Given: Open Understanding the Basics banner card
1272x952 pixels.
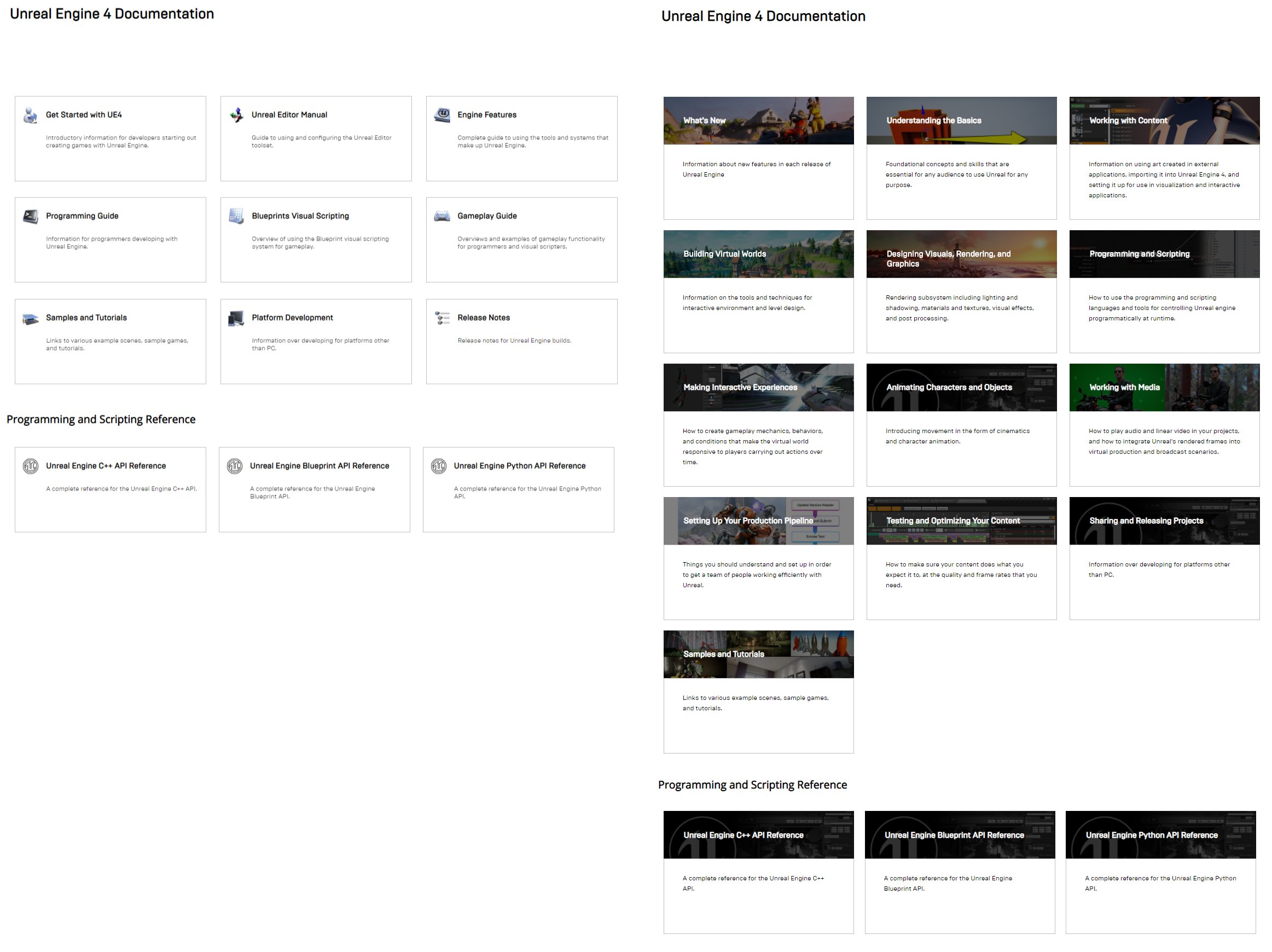Looking at the screenshot, I should tap(961, 121).
